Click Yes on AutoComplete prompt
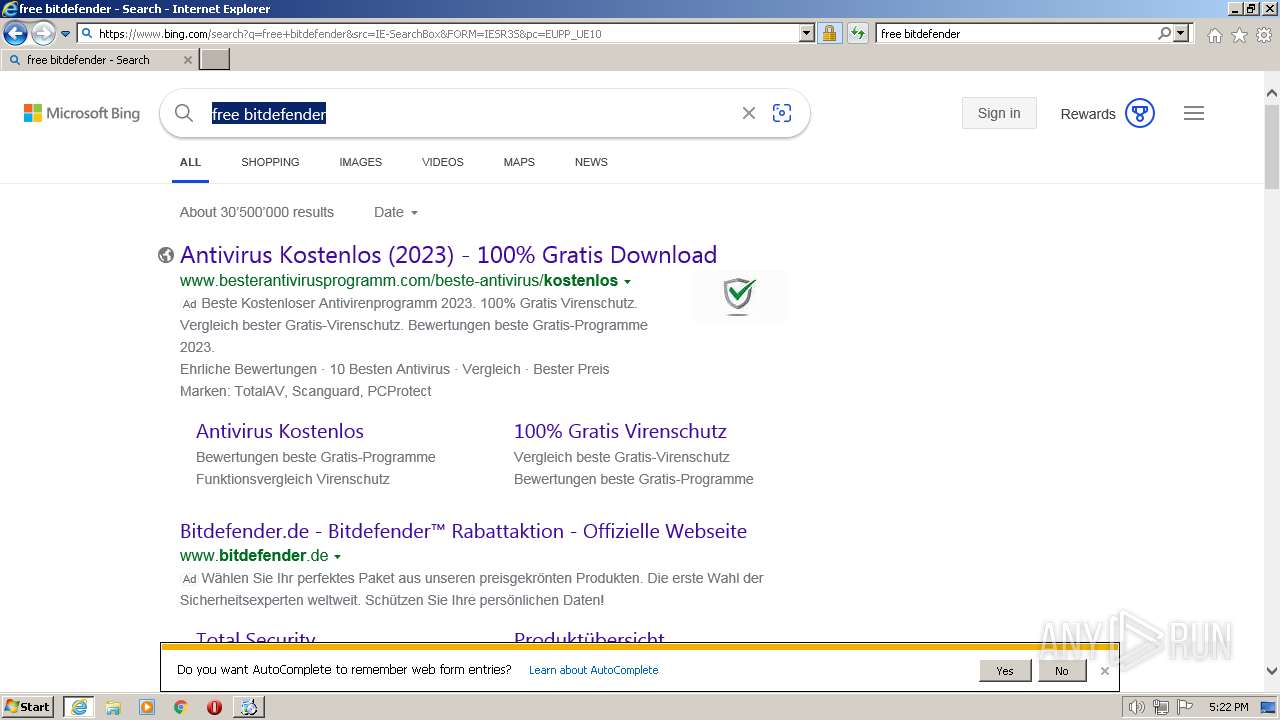Viewport: 1280px width, 720px height. click(x=1005, y=671)
